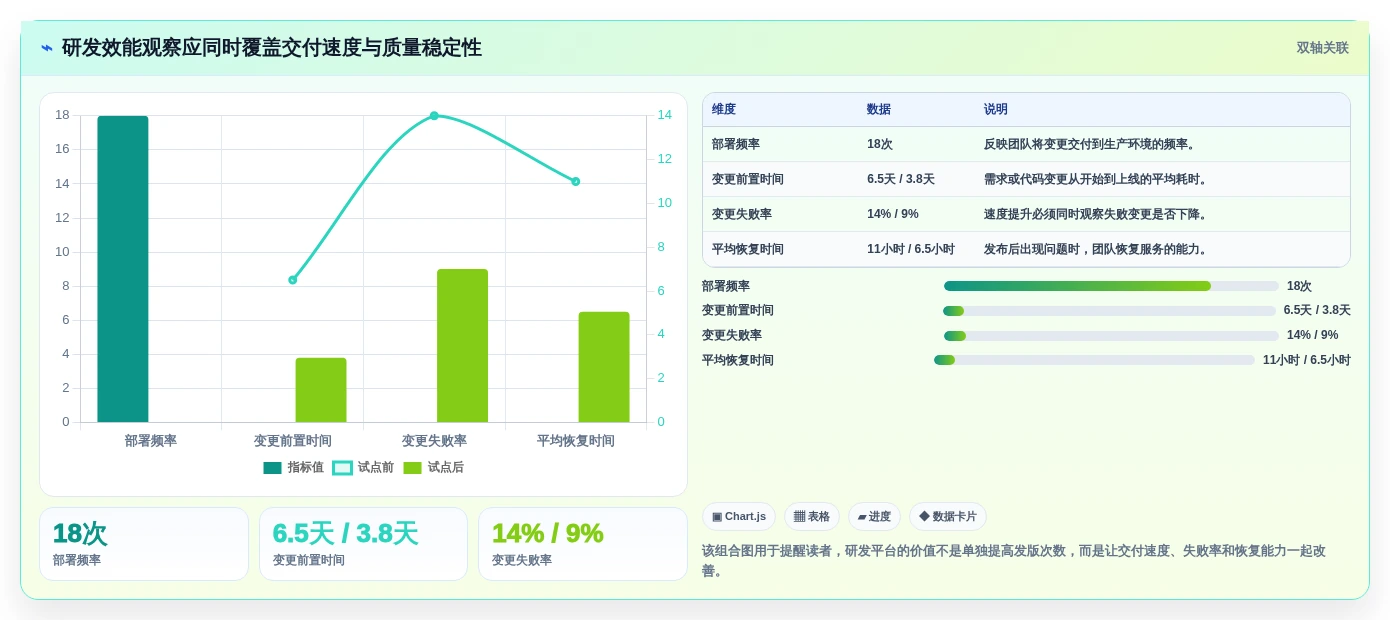Click the line point above 变更失败率
This screenshot has height=620, width=1390.
pos(434,116)
